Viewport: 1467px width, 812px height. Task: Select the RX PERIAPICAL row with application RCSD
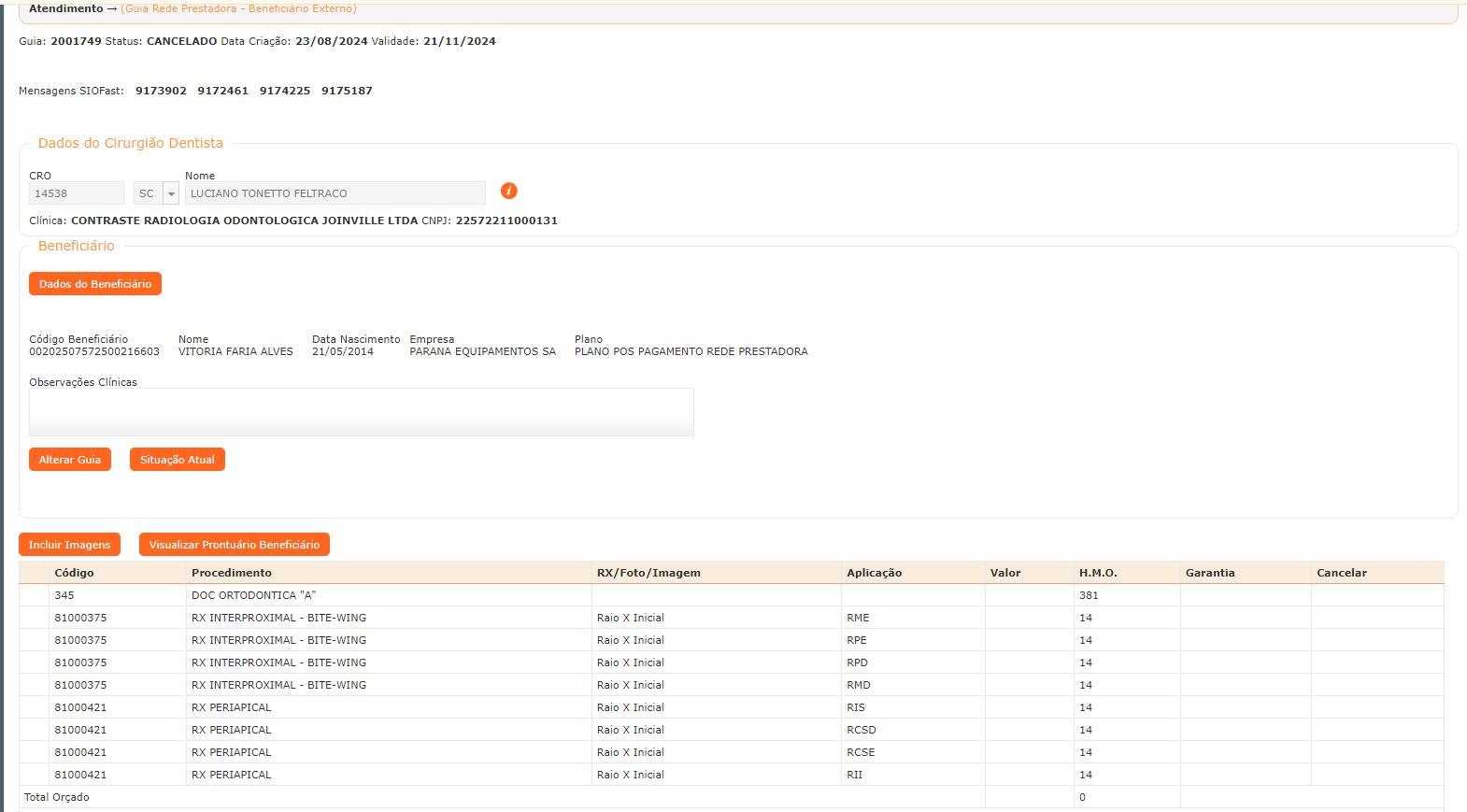pos(232,730)
